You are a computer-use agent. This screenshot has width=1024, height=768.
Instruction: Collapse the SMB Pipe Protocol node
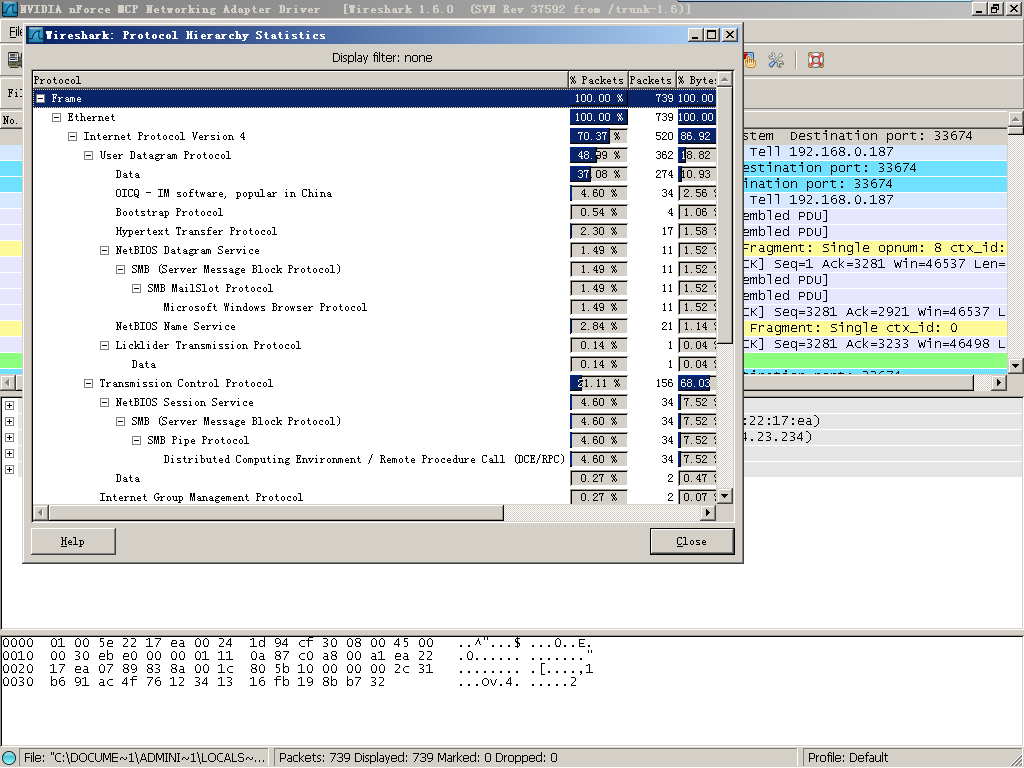136,440
